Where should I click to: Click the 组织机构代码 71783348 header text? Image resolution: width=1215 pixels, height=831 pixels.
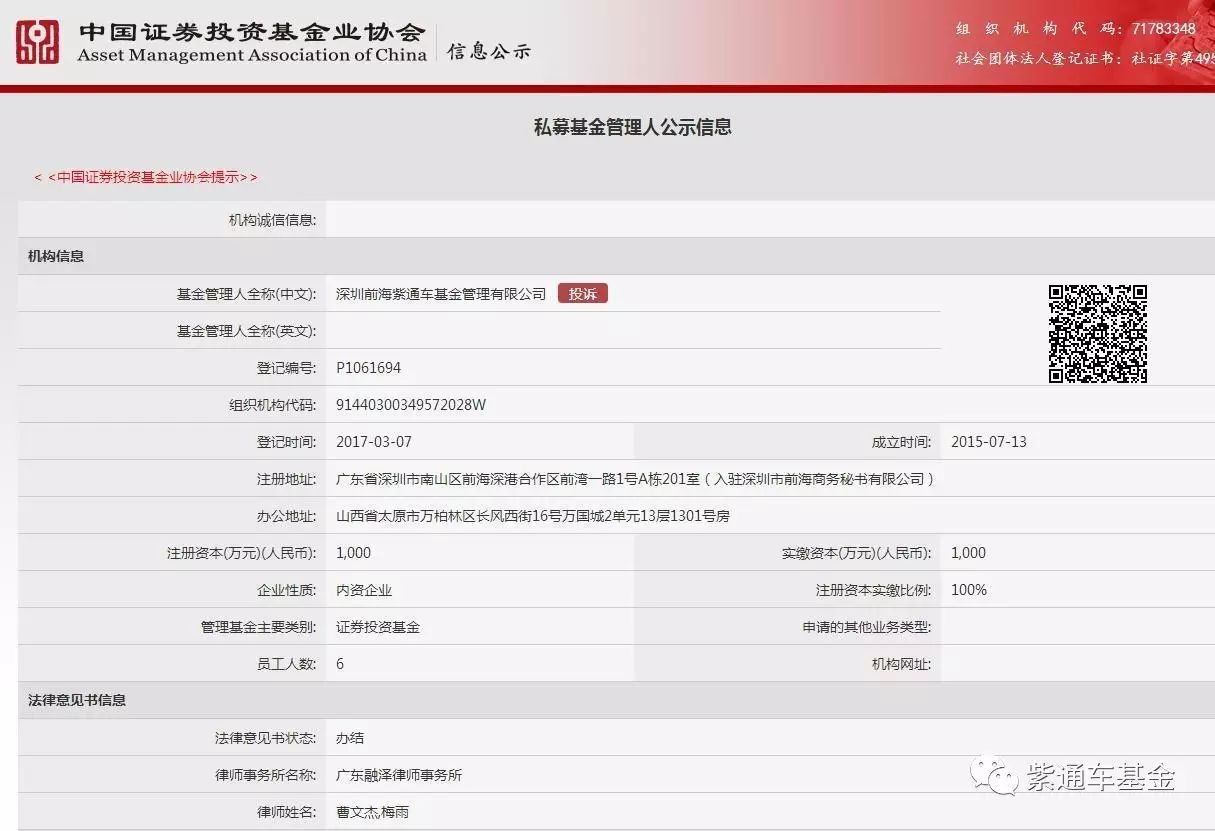coord(1075,29)
